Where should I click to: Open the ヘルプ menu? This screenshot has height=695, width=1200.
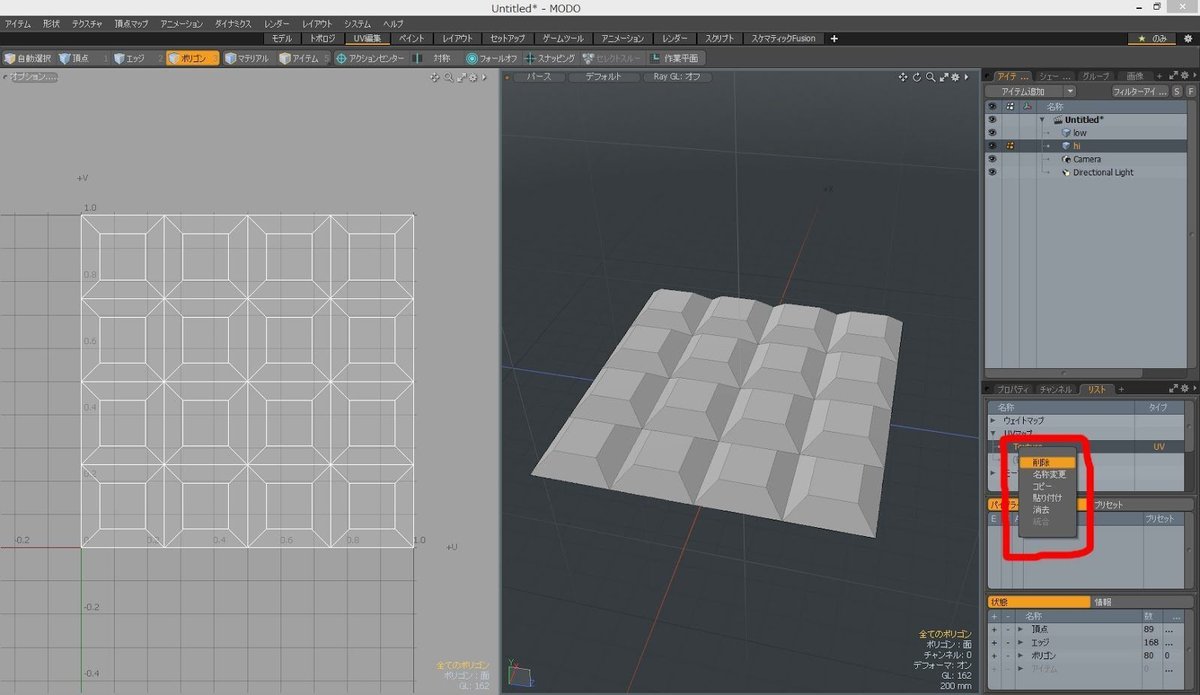tap(393, 23)
